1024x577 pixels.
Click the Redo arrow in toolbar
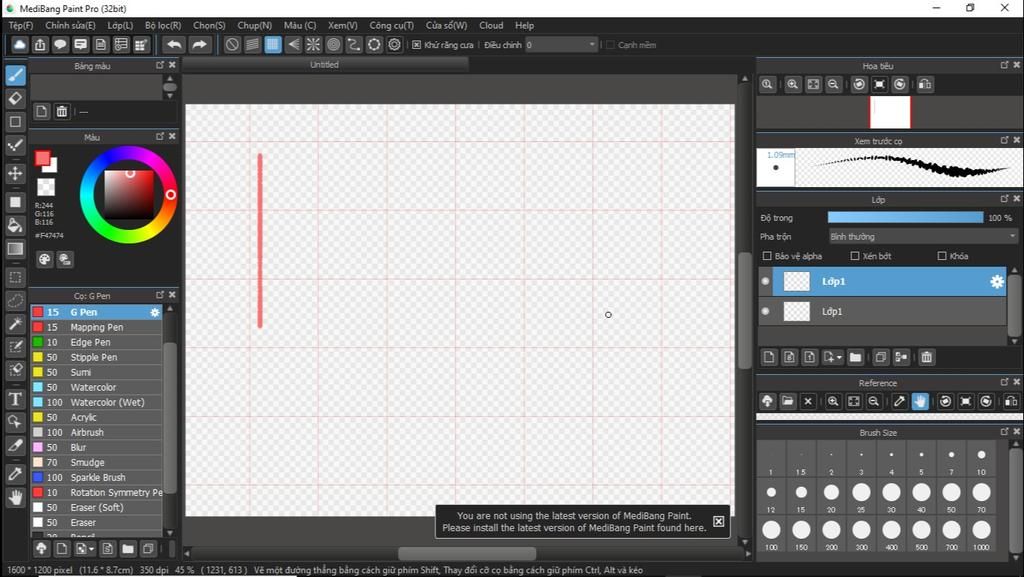(x=199, y=44)
